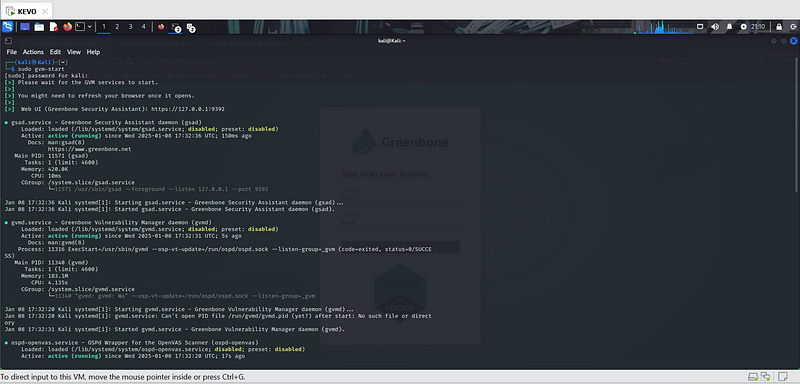Close the KEVO VM tab

pyautogui.click(x=45, y=11)
